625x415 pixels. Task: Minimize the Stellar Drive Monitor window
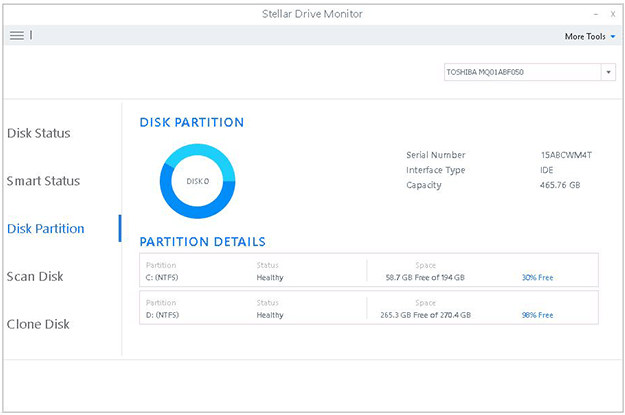(x=596, y=14)
